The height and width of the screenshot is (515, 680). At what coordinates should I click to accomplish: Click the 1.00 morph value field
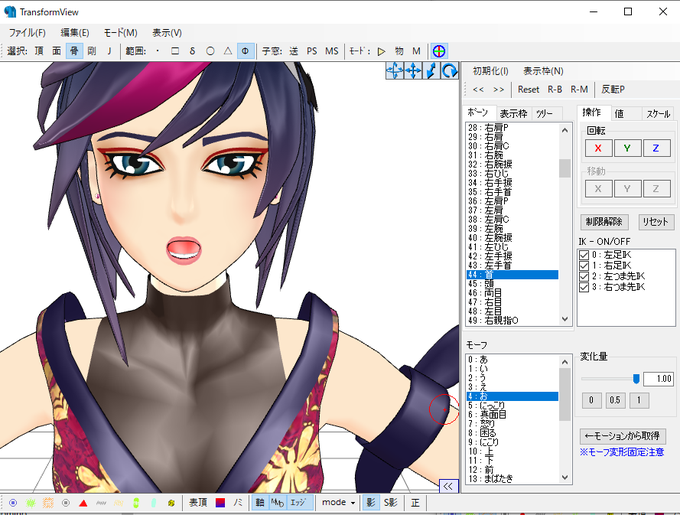pos(658,379)
